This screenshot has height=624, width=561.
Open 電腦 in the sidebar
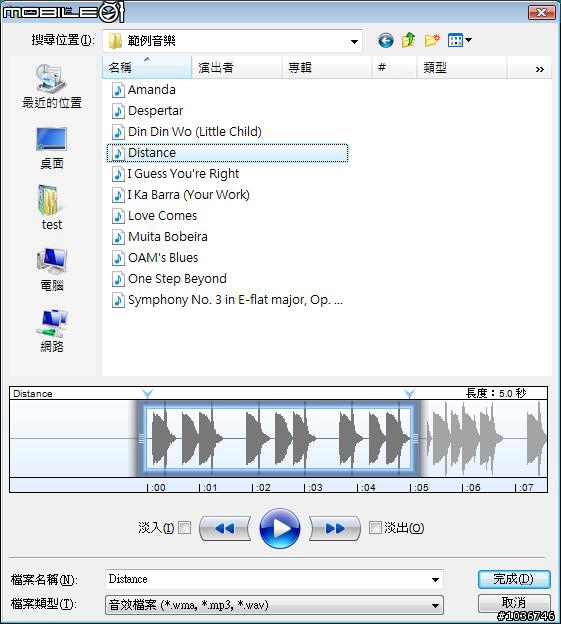pyautogui.click(x=52, y=270)
